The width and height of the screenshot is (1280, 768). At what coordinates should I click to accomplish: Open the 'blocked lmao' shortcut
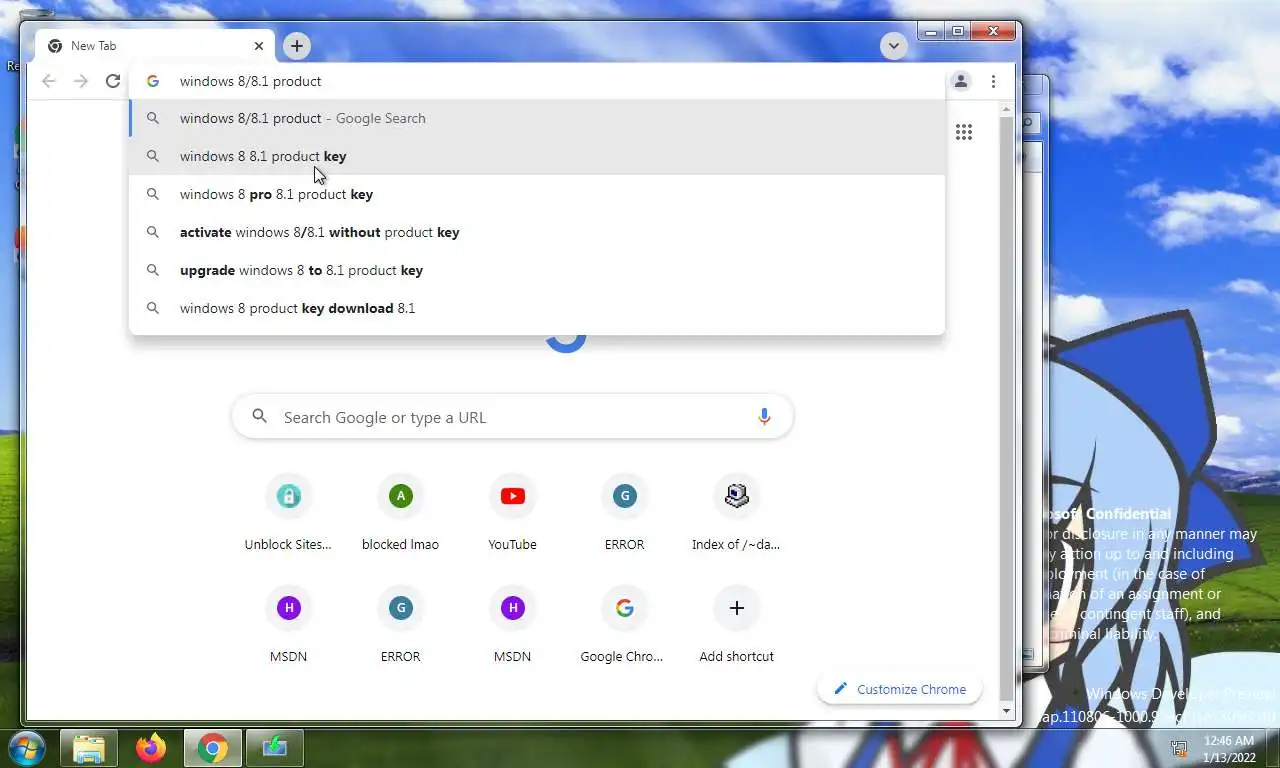tap(400, 512)
